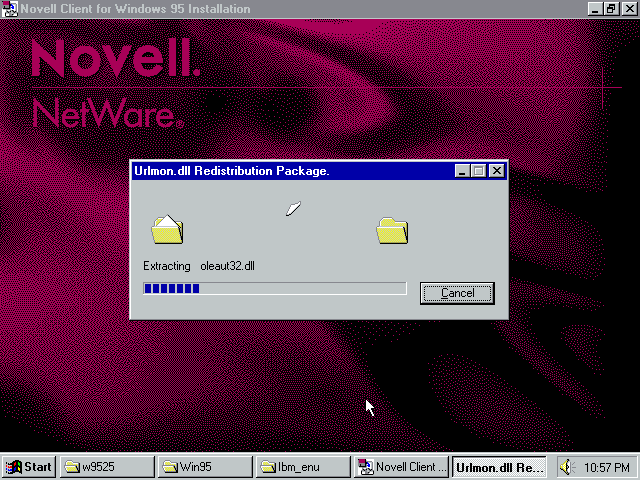640x480 pixels.
Task: Click the flying paper animation icon
Action: coord(293,208)
